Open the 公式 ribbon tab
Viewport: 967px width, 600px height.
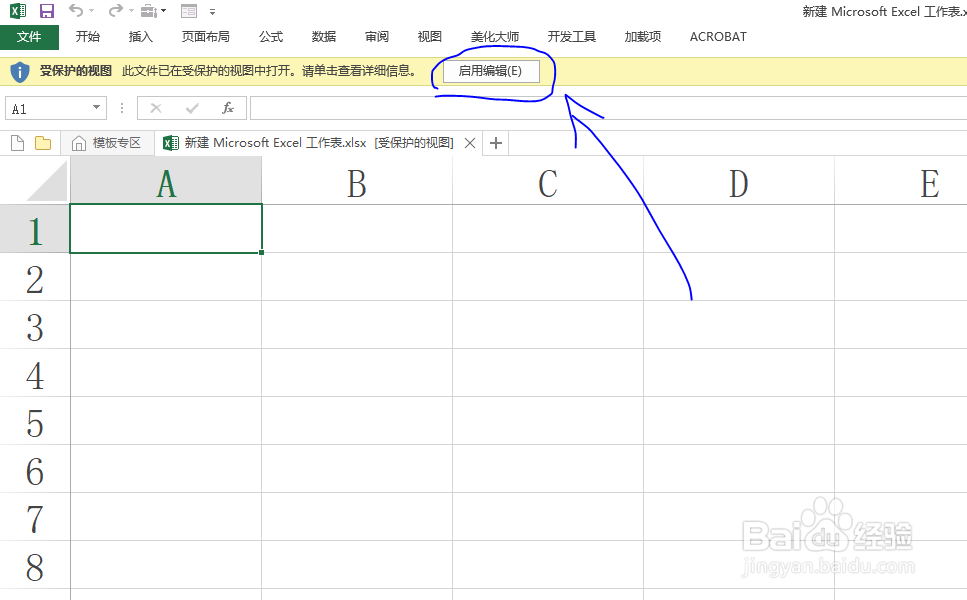click(x=271, y=37)
